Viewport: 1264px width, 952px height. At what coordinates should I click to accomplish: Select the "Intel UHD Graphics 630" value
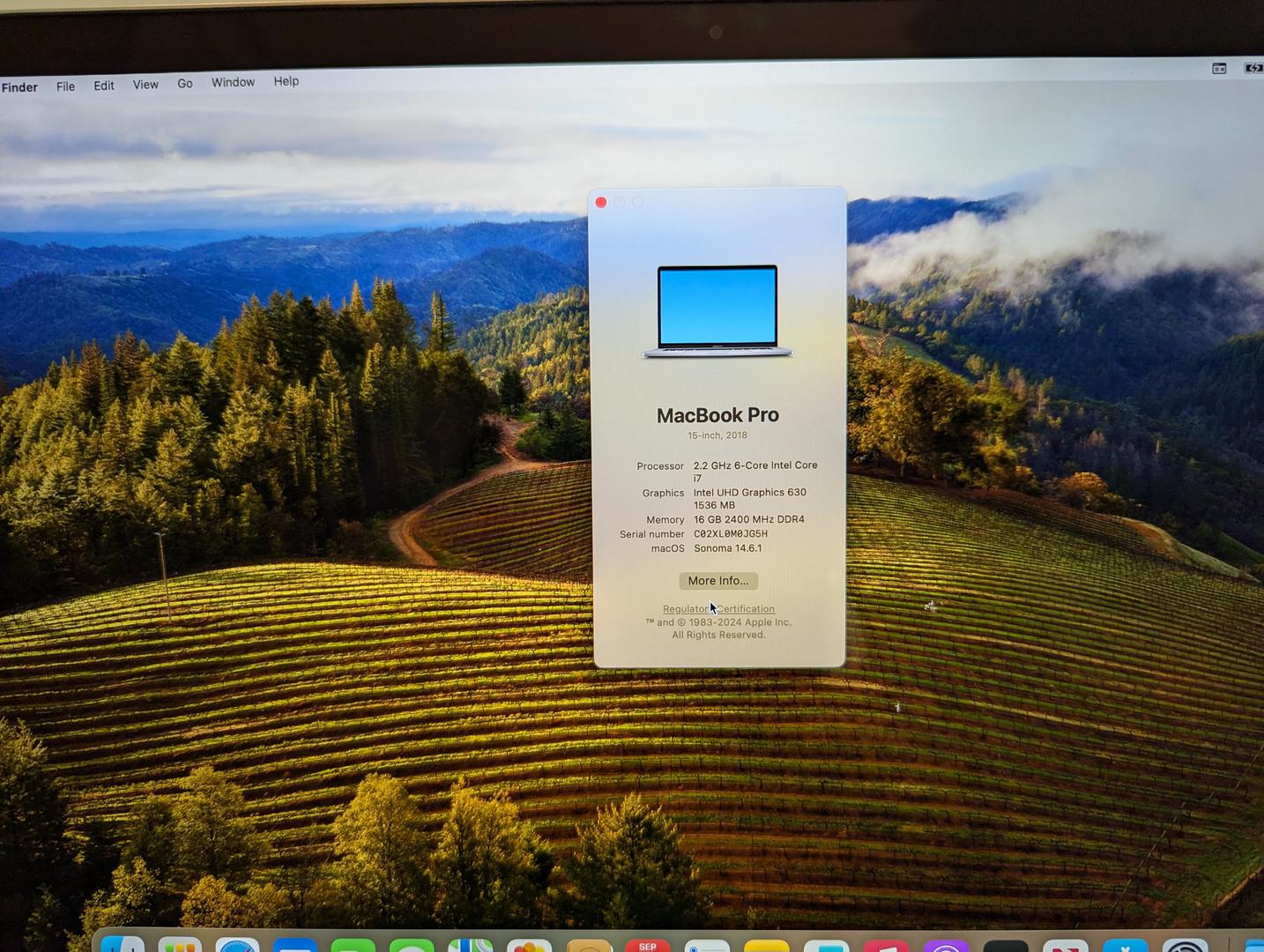[750, 493]
